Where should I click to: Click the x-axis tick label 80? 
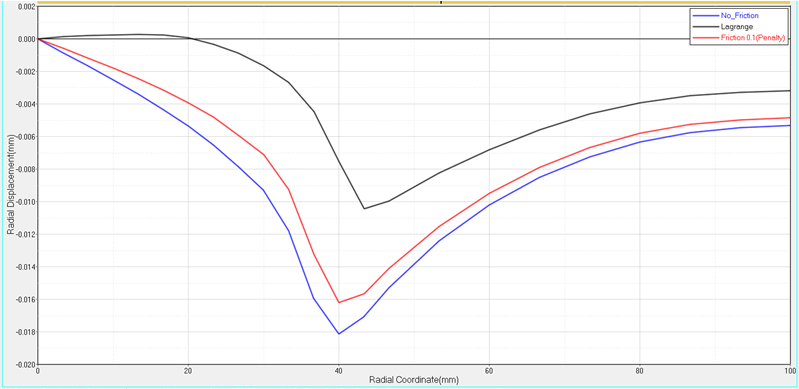[x=639, y=371]
